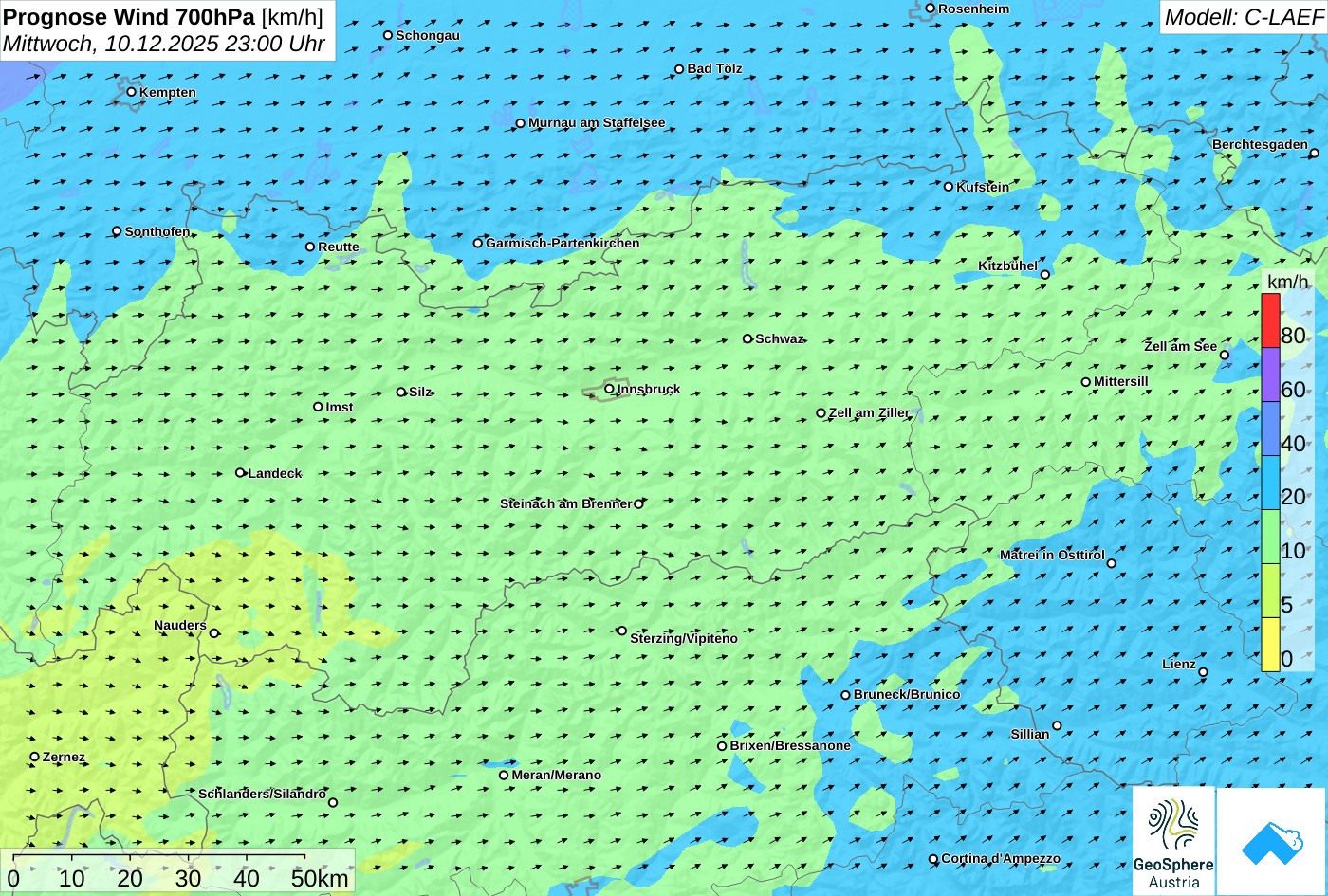Click the Rosenheim location marker
The height and width of the screenshot is (896, 1328).
click(931, 9)
